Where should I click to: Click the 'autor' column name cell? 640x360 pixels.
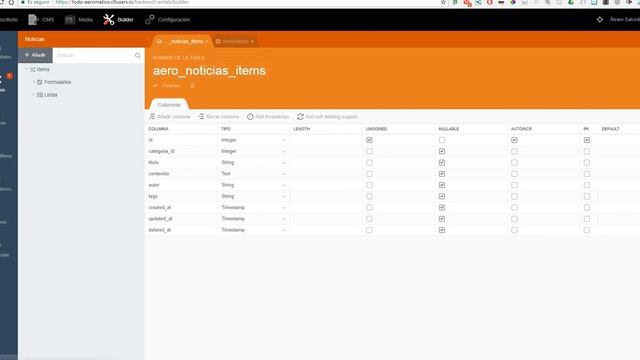click(181, 185)
